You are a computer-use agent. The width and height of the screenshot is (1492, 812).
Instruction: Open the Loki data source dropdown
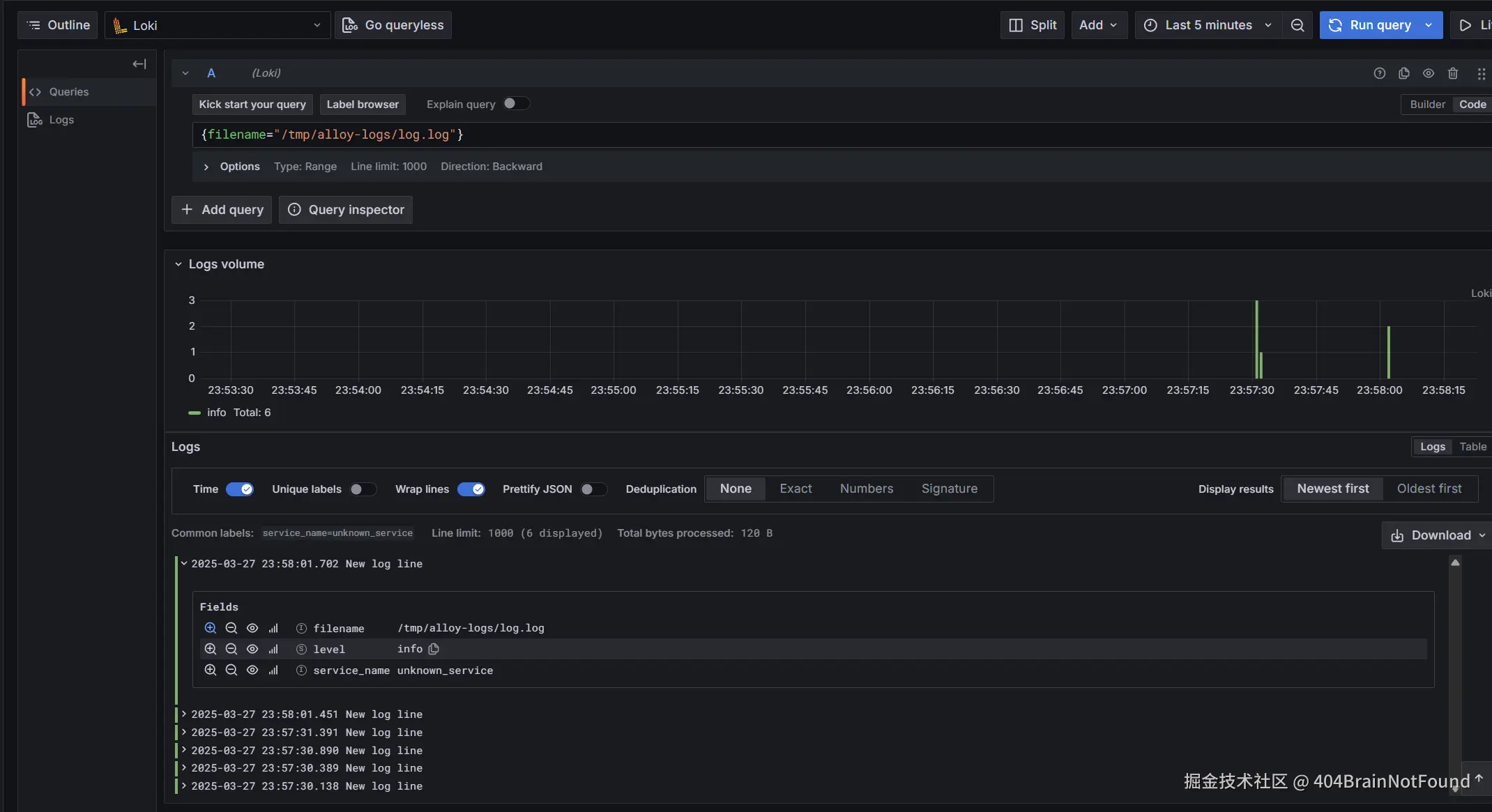pos(218,25)
